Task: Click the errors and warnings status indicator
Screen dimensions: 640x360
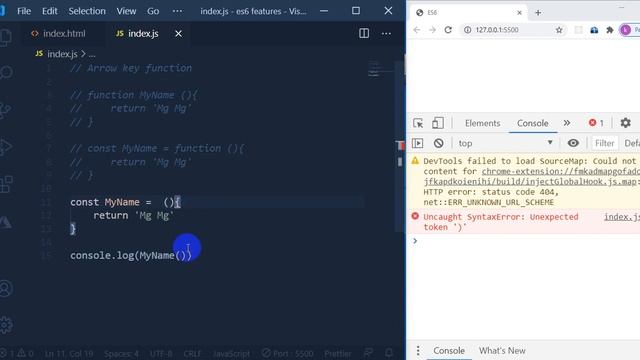Action: point(17,353)
